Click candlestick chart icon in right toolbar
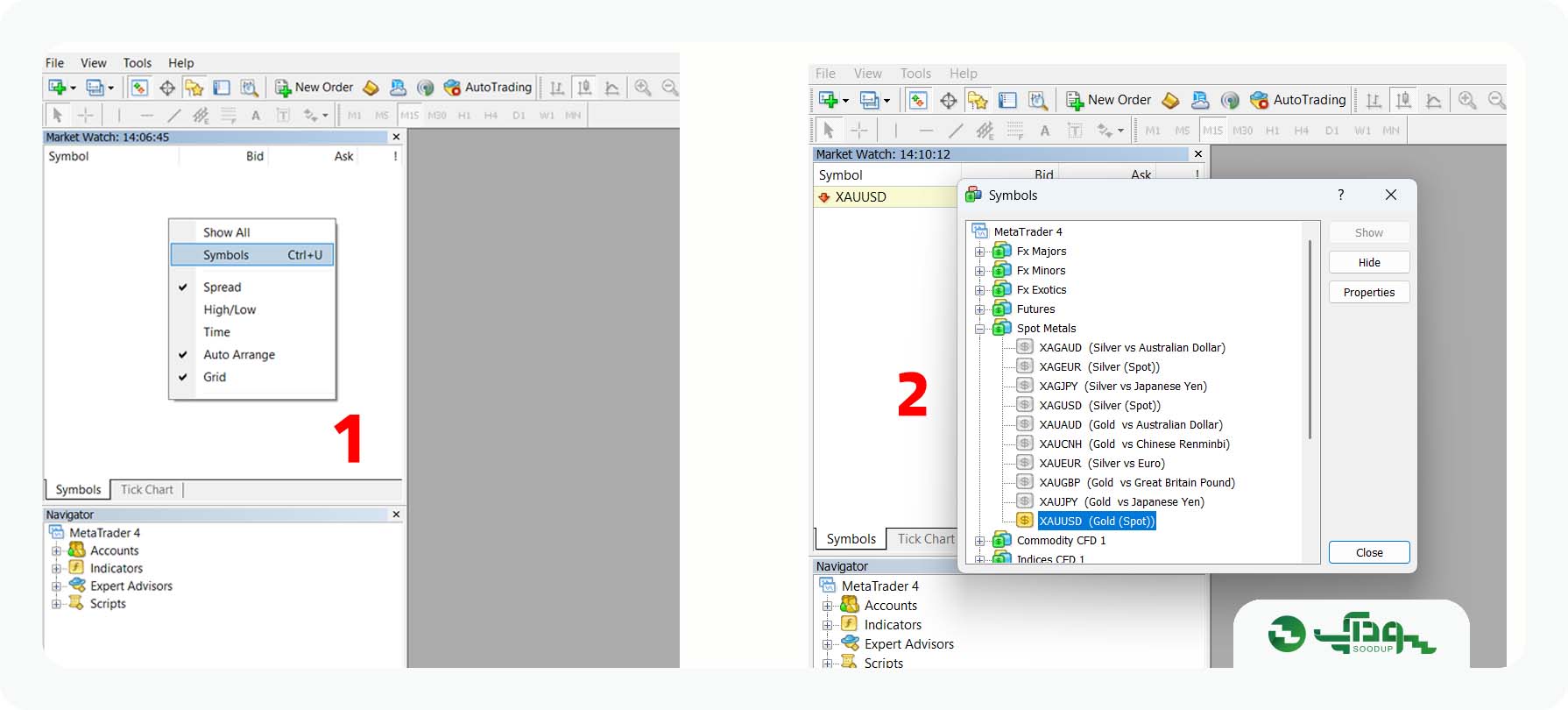This screenshot has height=710, width=1568. [1403, 100]
